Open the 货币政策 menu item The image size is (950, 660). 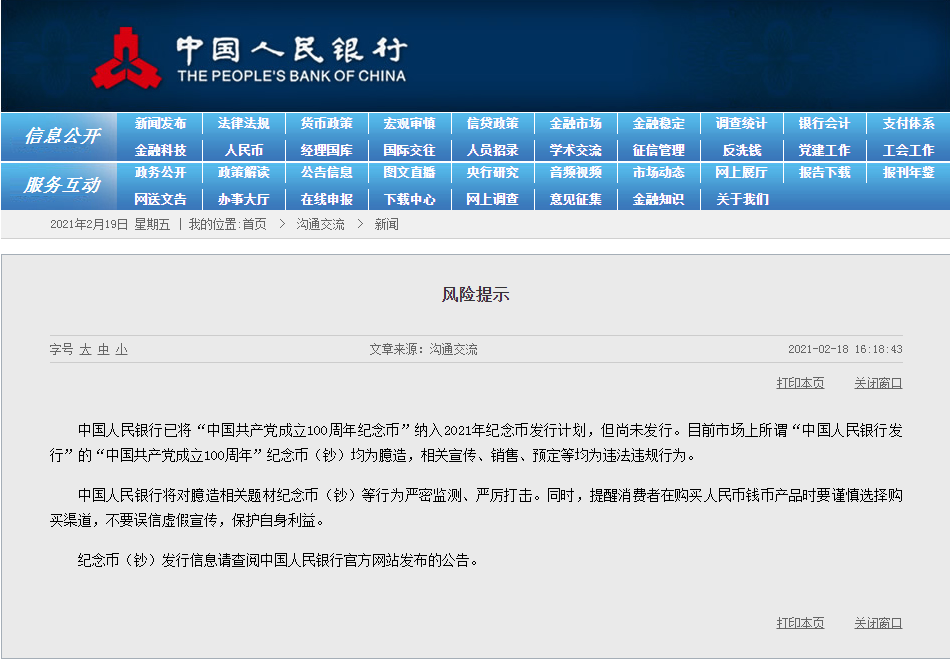point(327,124)
